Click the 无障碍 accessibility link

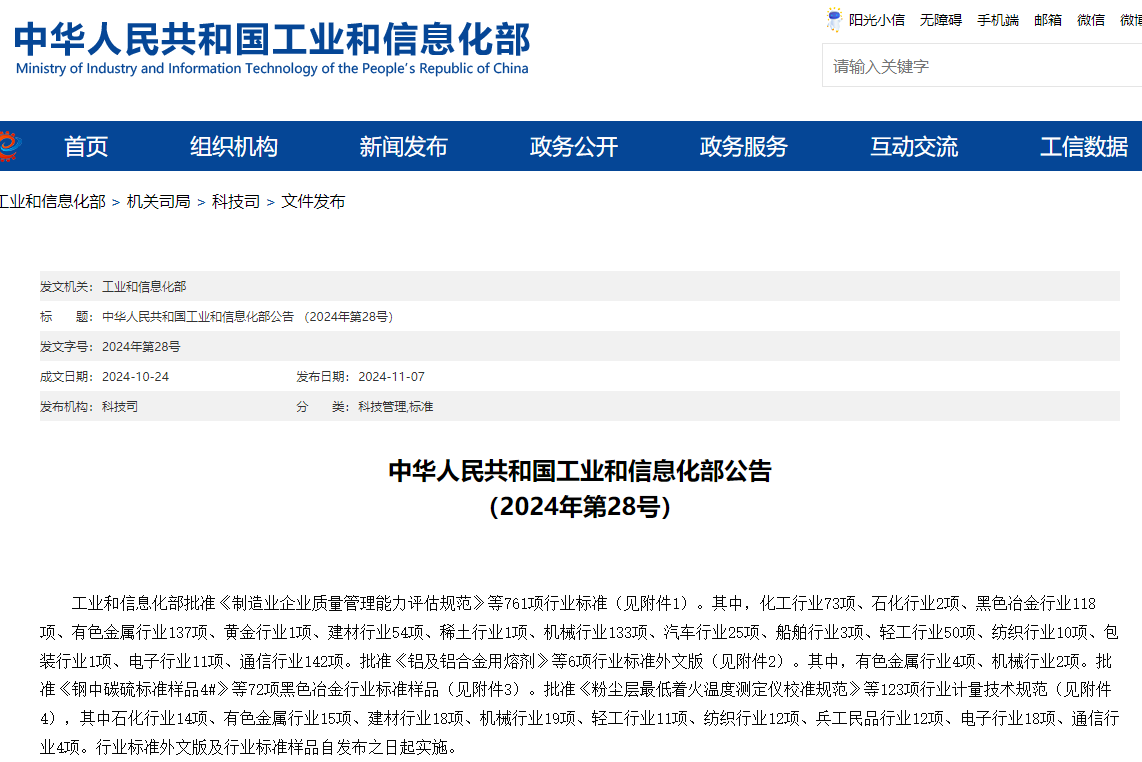941,20
